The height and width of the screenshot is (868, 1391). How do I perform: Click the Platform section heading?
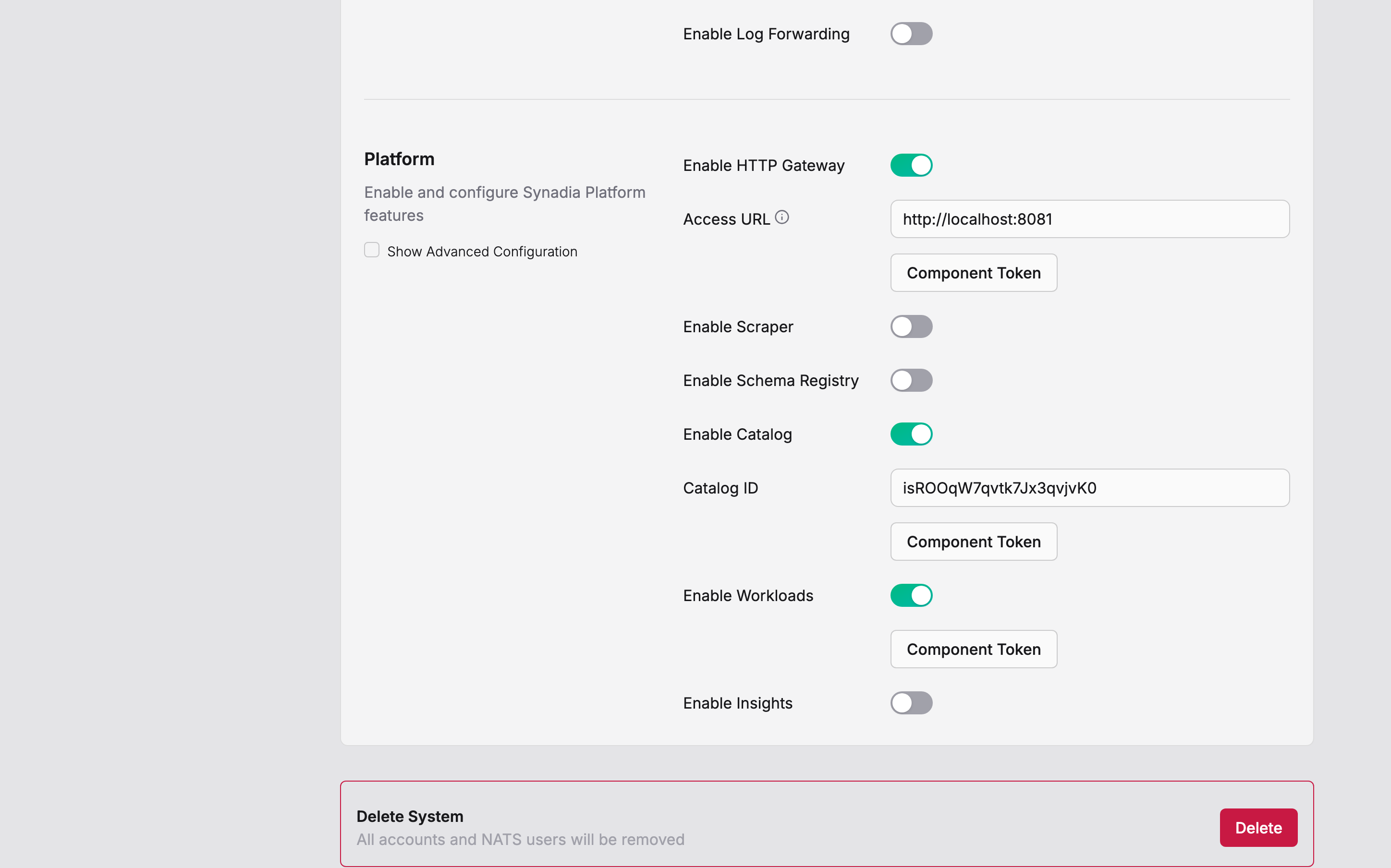399,159
